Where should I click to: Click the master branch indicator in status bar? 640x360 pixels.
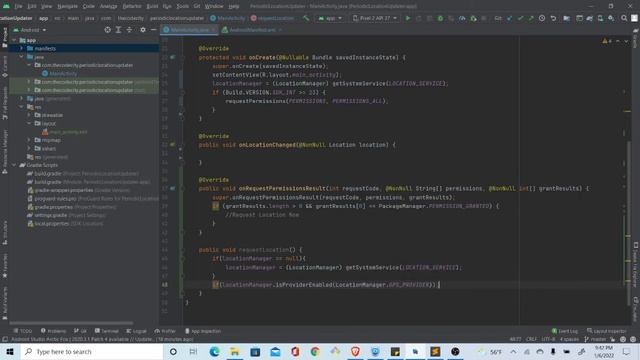(596, 339)
